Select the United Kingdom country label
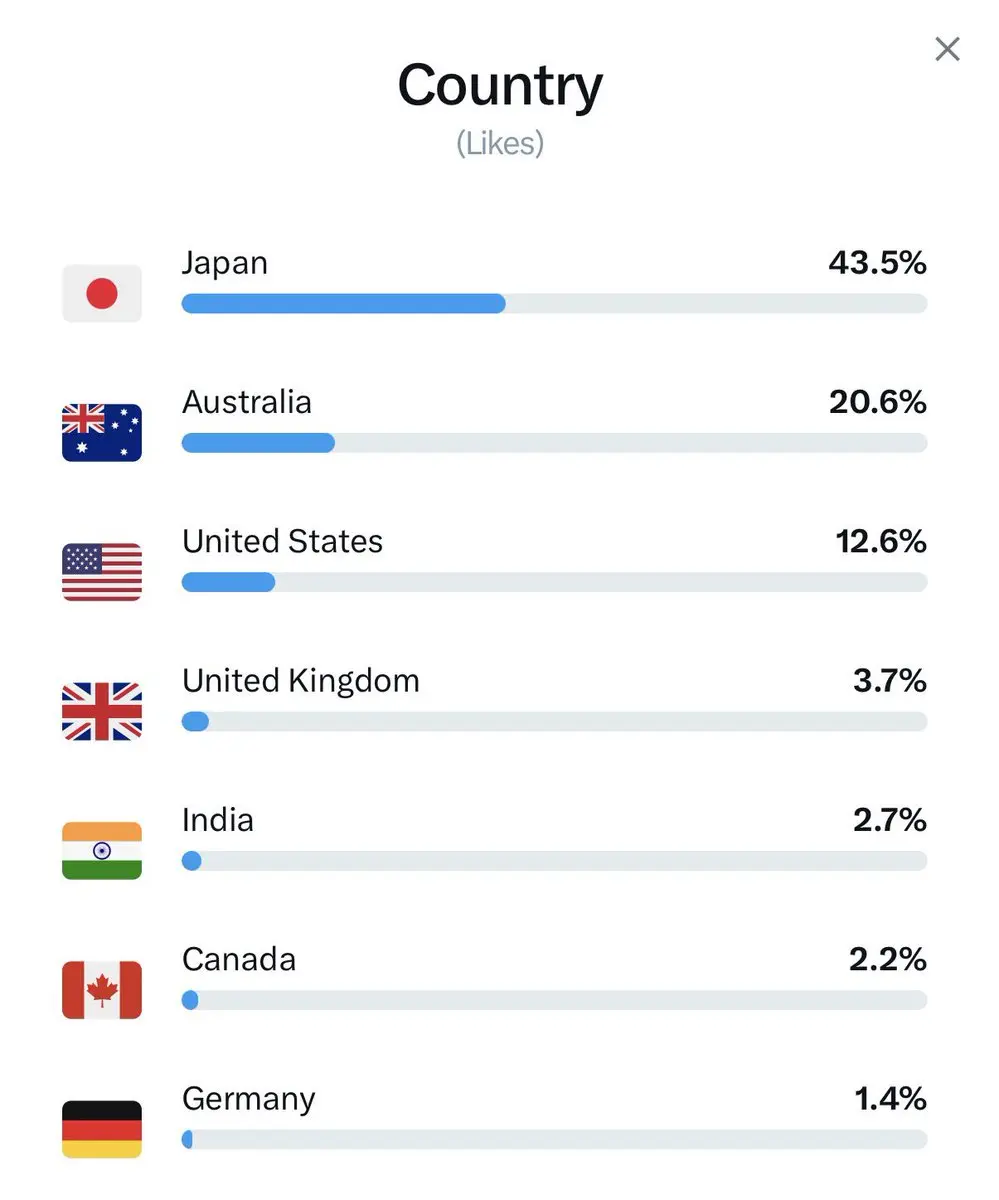This screenshot has width=999, height=1200. (x=301, y=681)
